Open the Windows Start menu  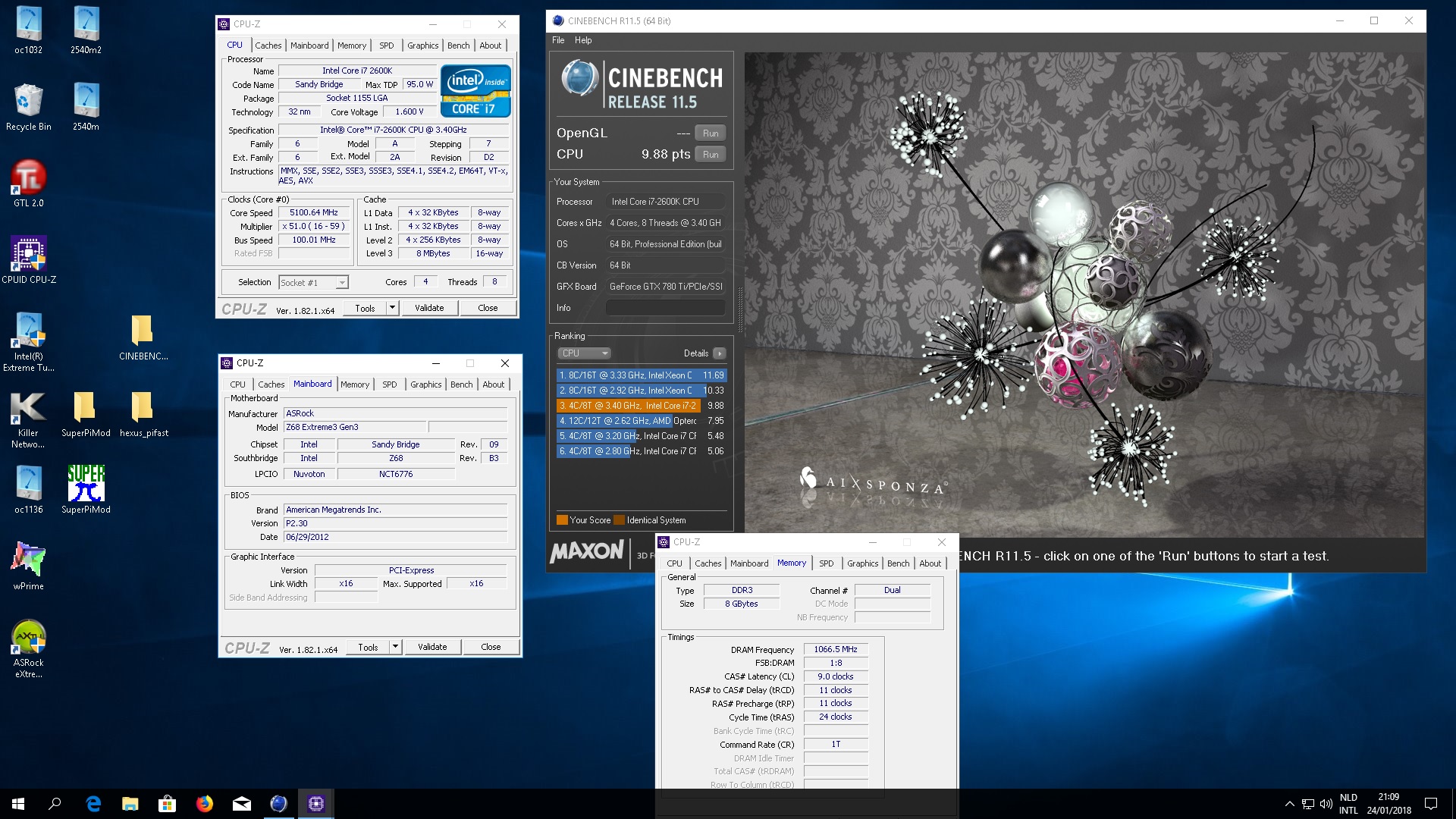(18, 804)
